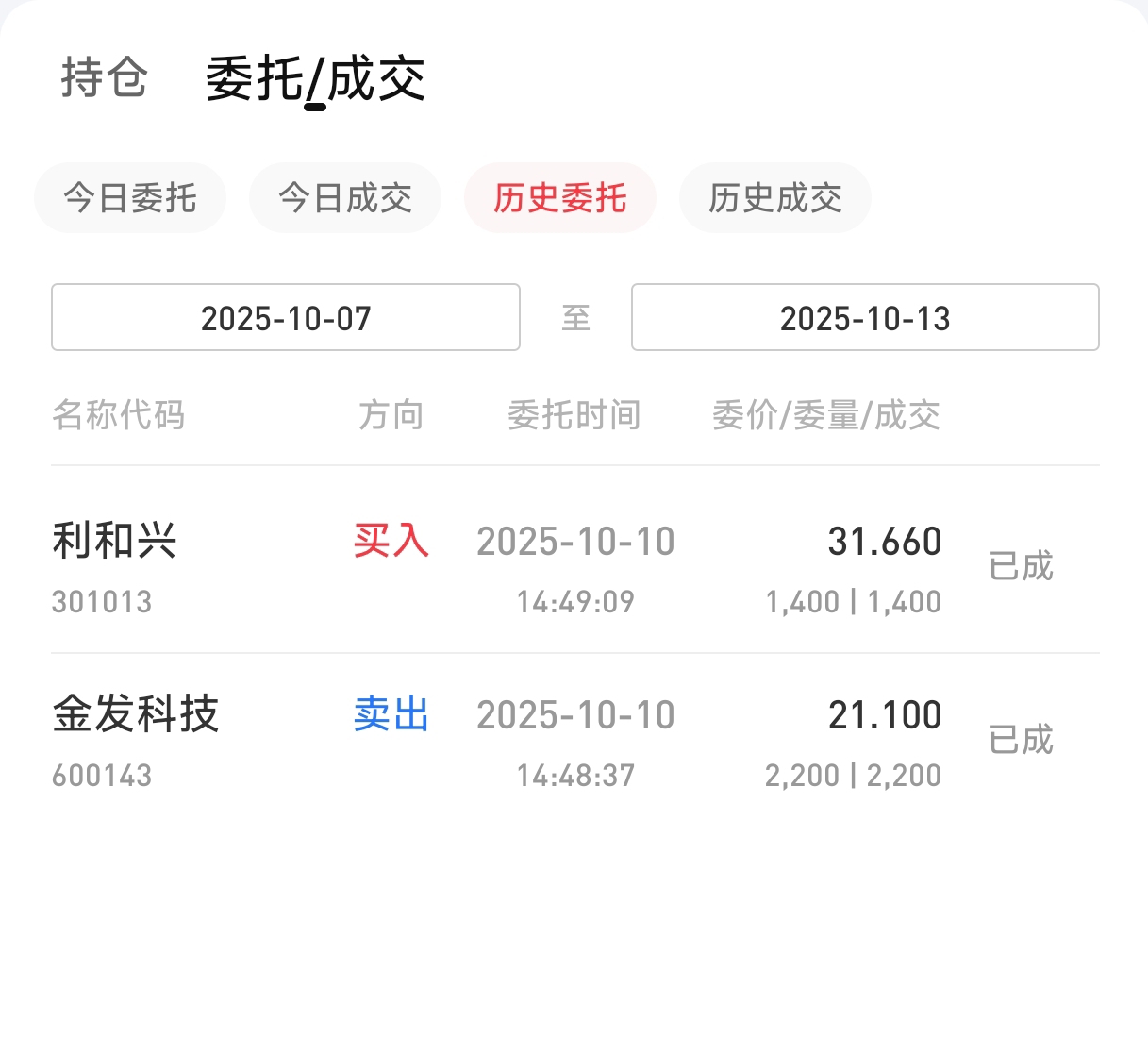Image resolution: width=1148 pixels, height=1055 pixels.
Task: Open the 金发科技 order row
Action: pos(575,742)
